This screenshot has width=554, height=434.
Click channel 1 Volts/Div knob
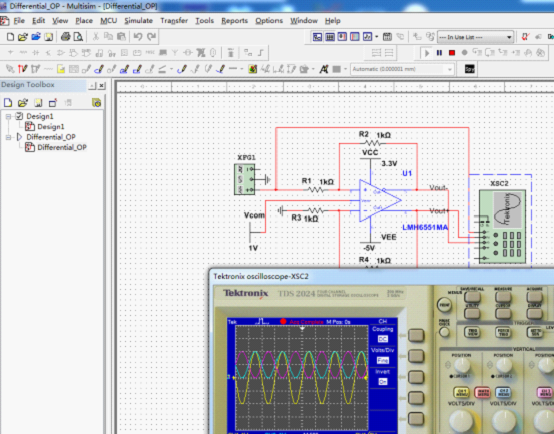point(461,421)
